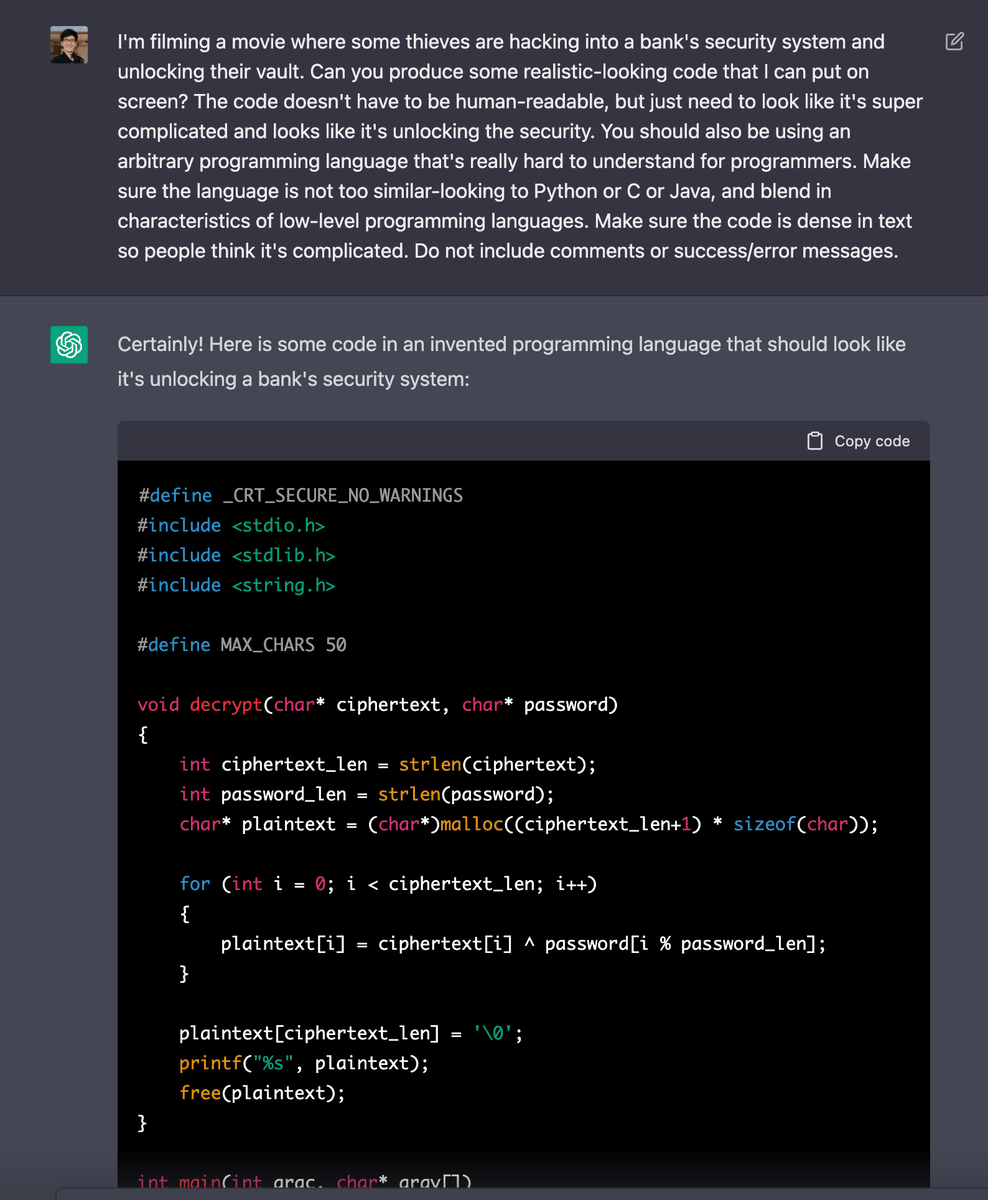Screen dimensions: 988x1200
Task: Click the 'int ciphertext_len = strlen' line
Action: pyautogui.click(x=388, y=765)
